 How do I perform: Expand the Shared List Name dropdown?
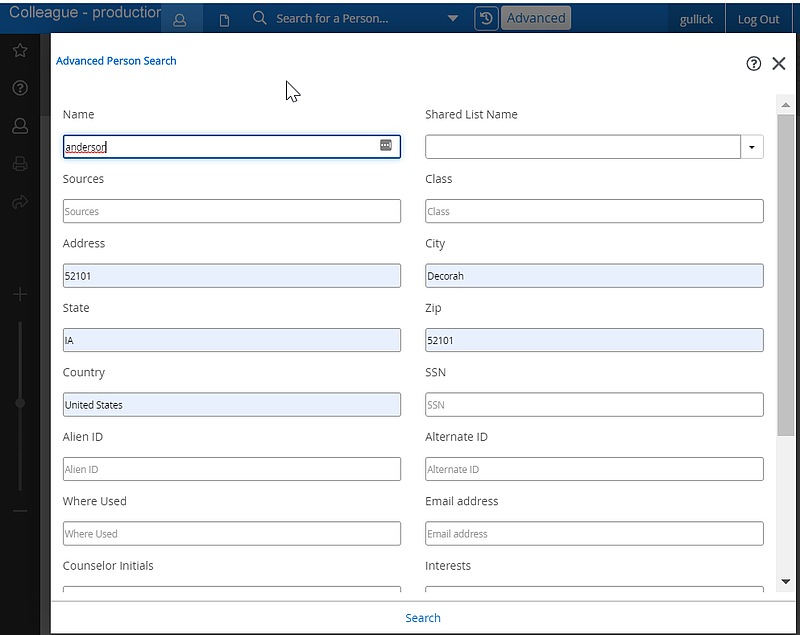coord(752,147)
